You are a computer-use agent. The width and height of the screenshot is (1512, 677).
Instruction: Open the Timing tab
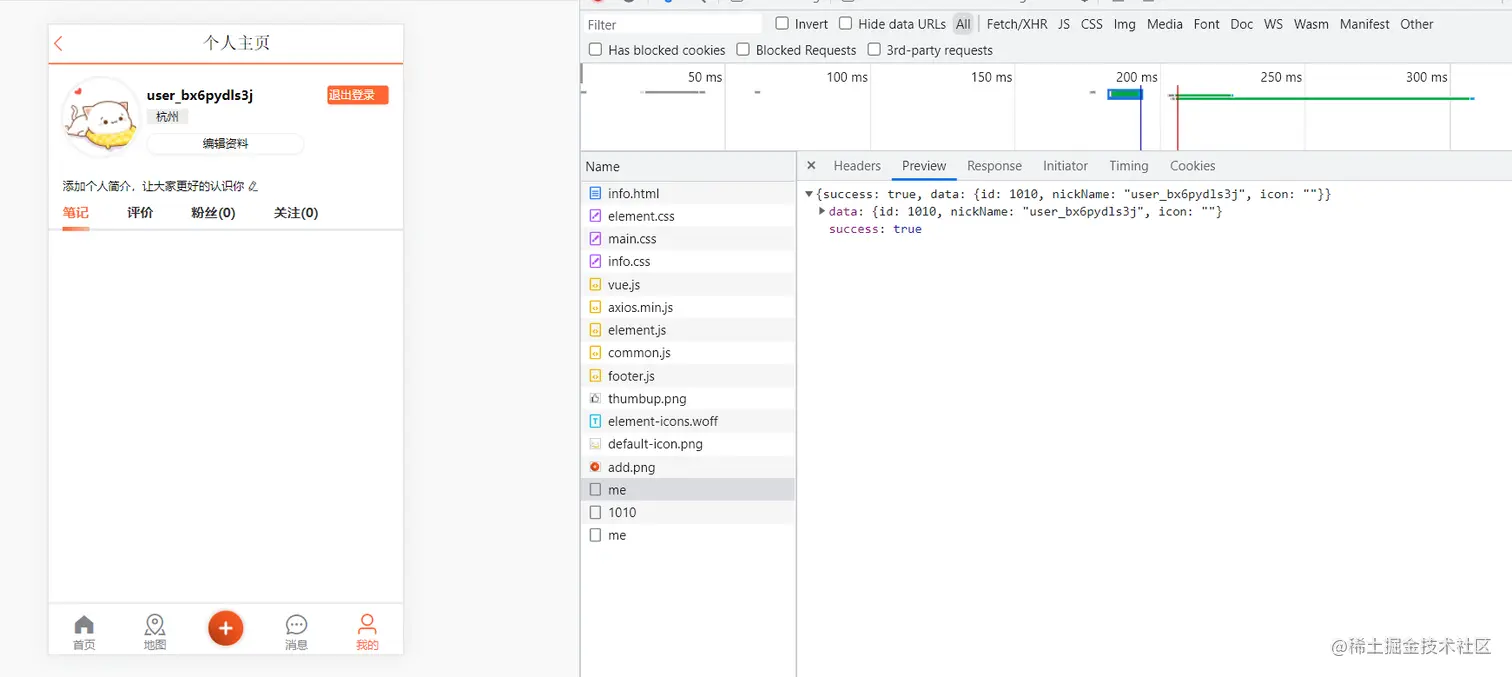pyautogui.click(x=1128, y=166)
